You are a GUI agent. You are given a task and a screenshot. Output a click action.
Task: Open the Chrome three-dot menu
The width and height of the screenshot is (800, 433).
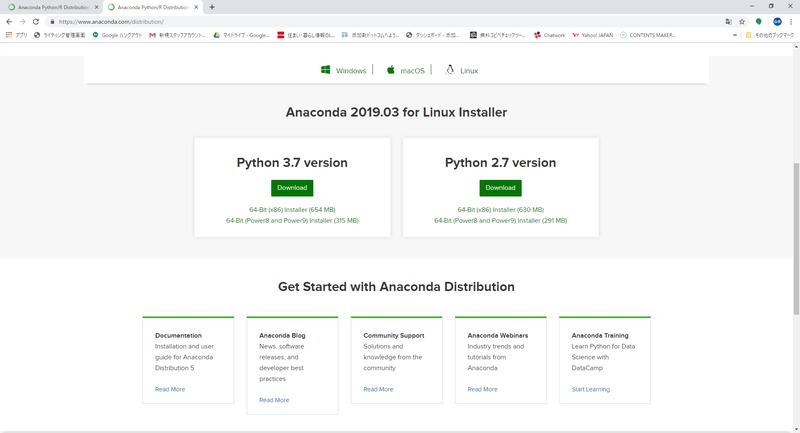791,21
